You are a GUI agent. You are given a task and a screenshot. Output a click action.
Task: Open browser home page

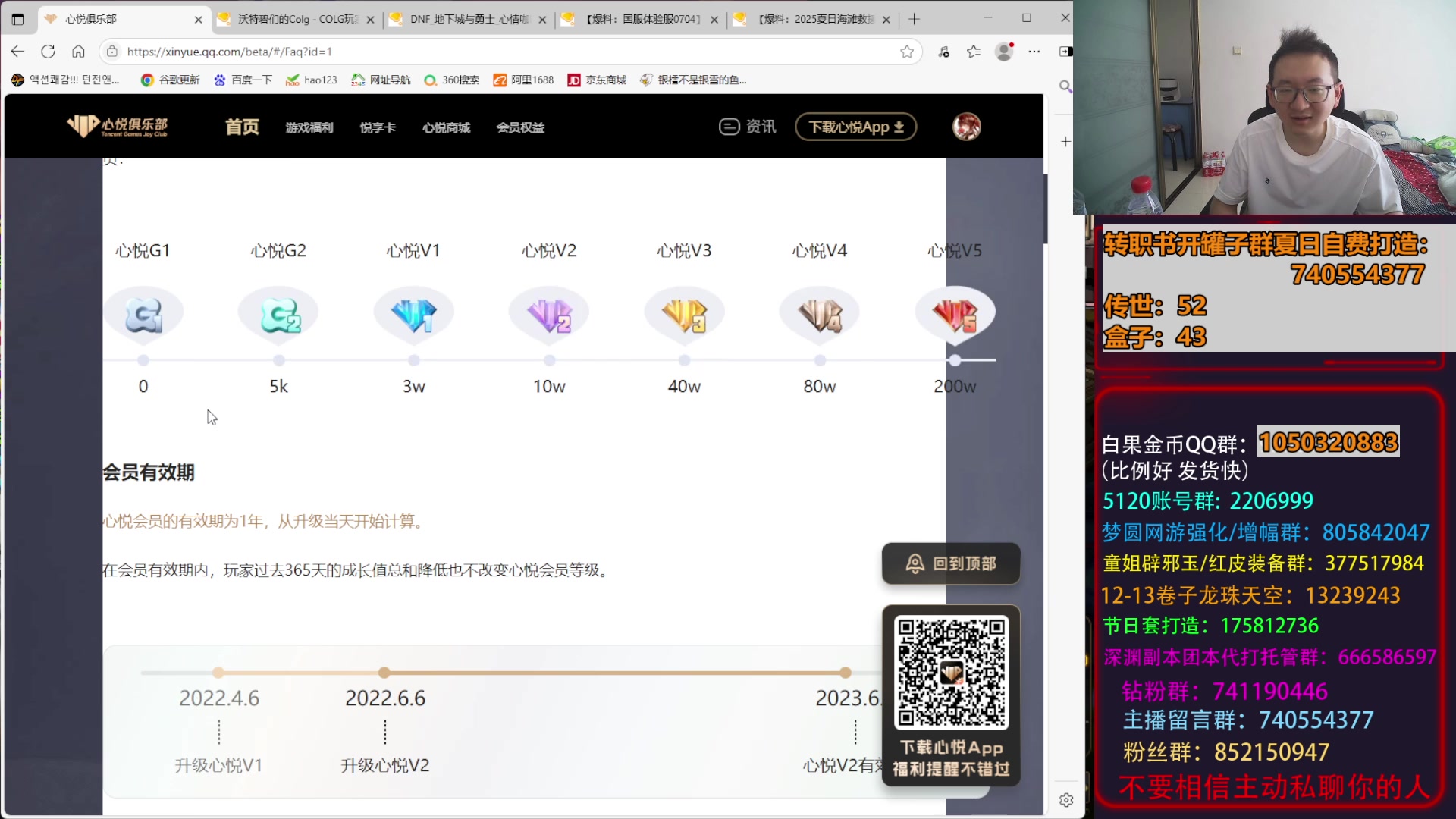[x=78, y=52]
